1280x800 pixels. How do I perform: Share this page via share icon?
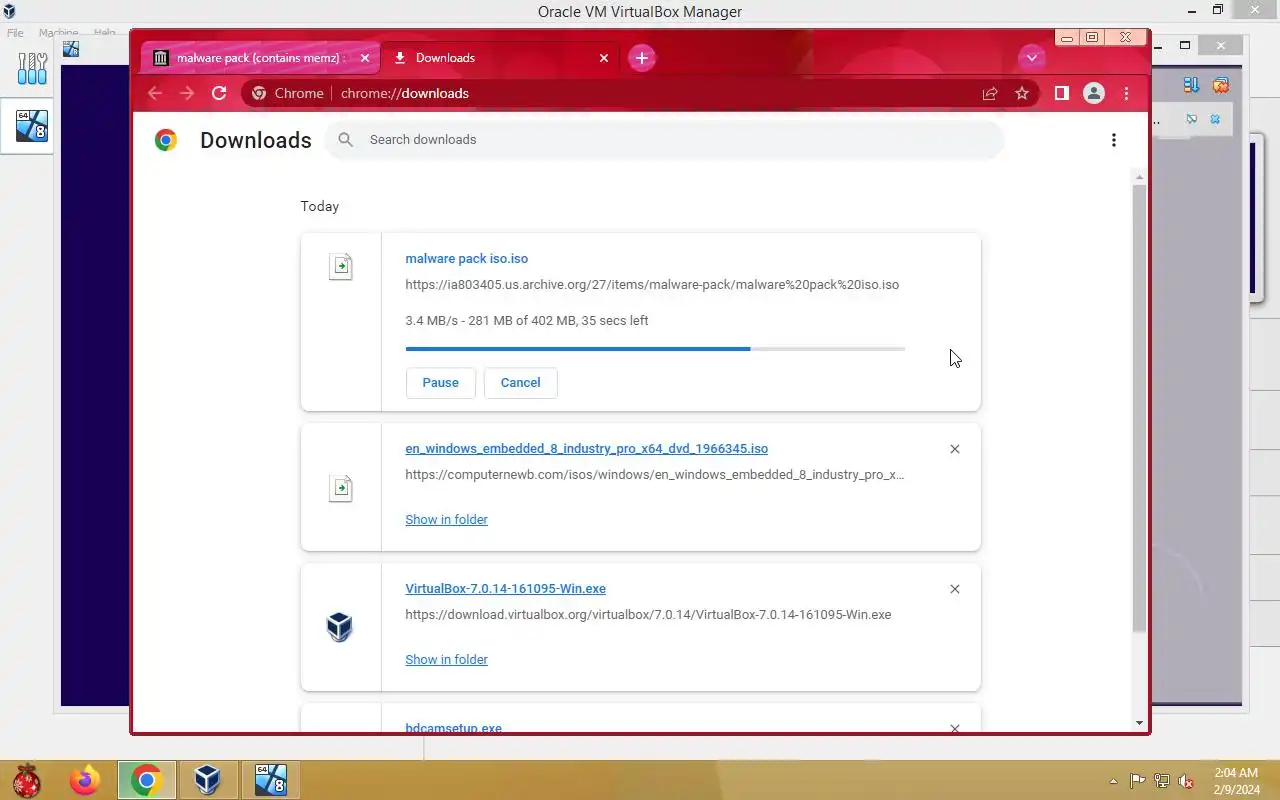(990, 93)
